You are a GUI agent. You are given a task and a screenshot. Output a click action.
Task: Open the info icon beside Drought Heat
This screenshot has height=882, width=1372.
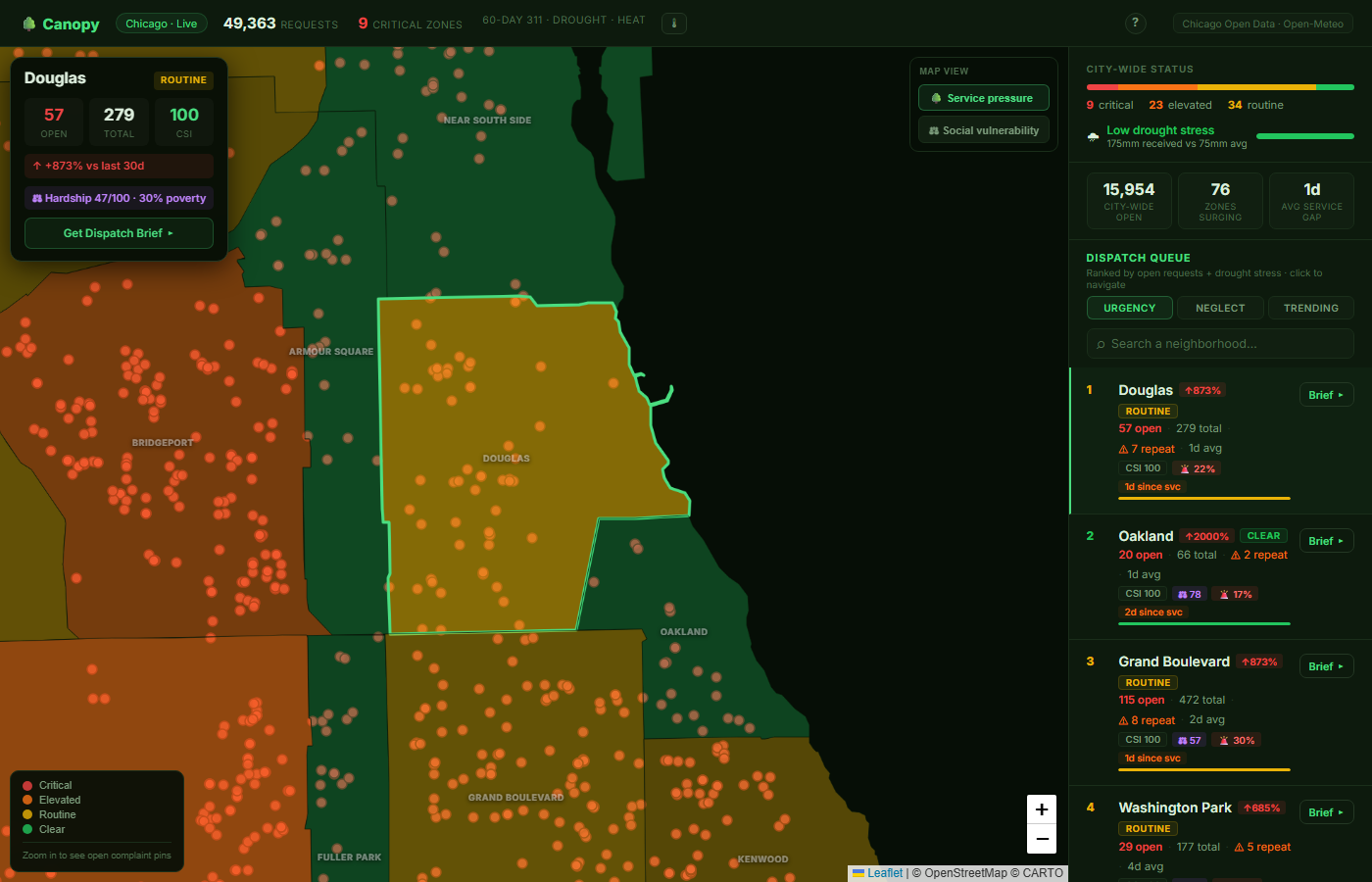[674, 23]
